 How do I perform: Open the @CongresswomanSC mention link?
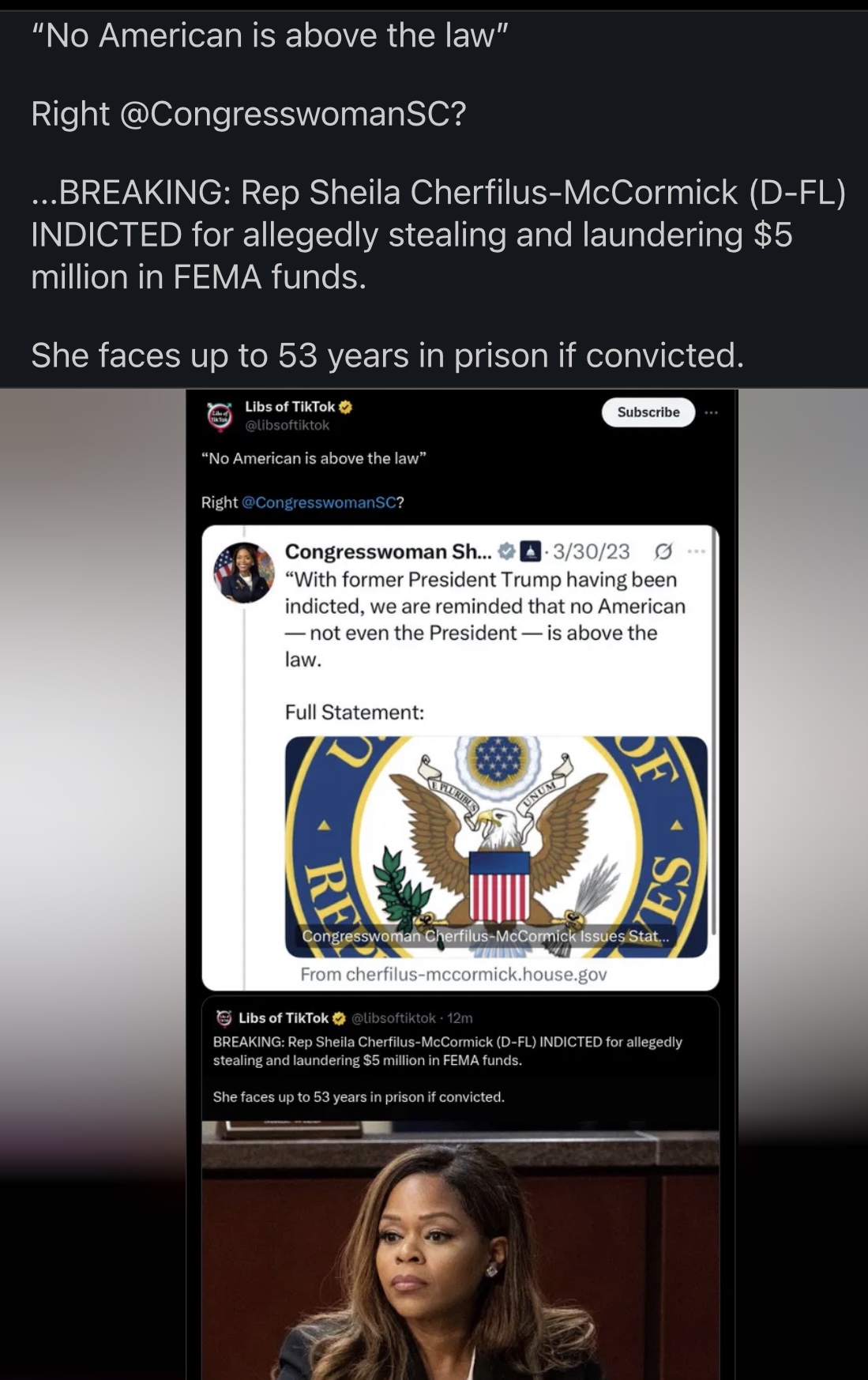tap(319, 504)
